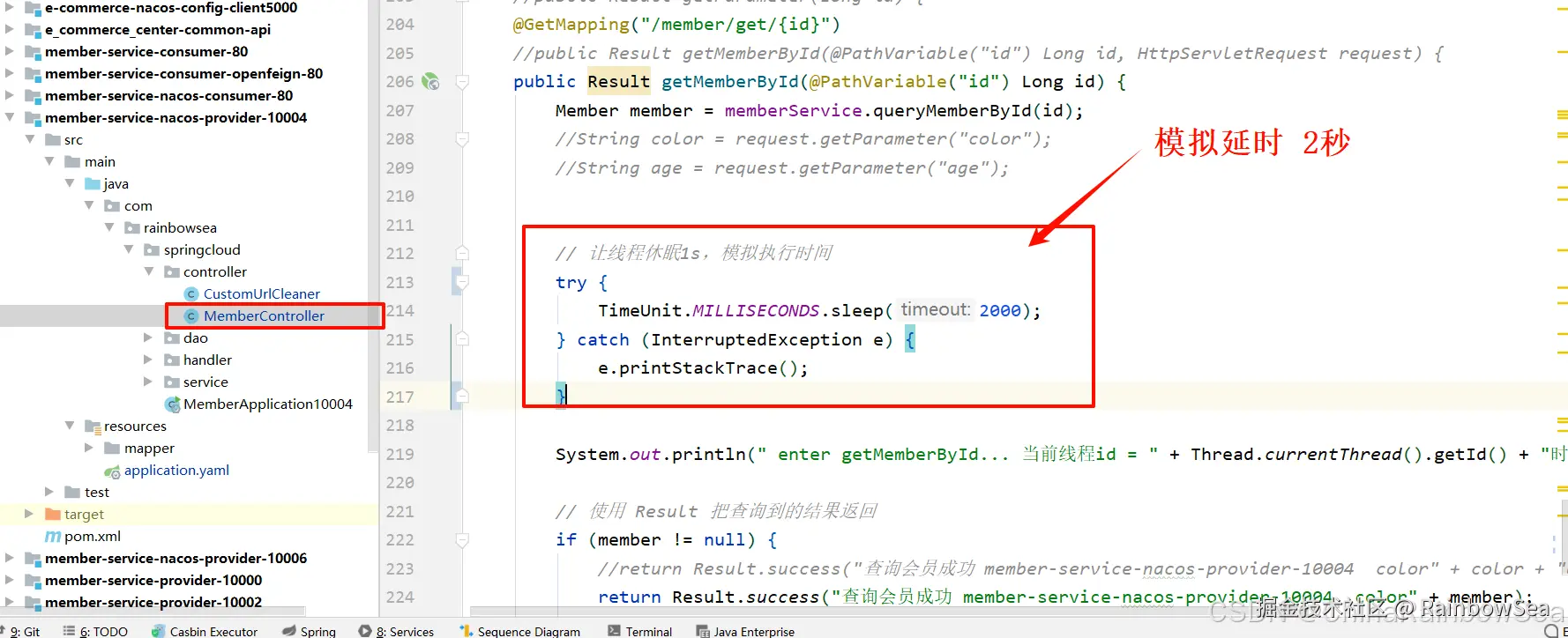Collapse the rainbowsea package

109,227
